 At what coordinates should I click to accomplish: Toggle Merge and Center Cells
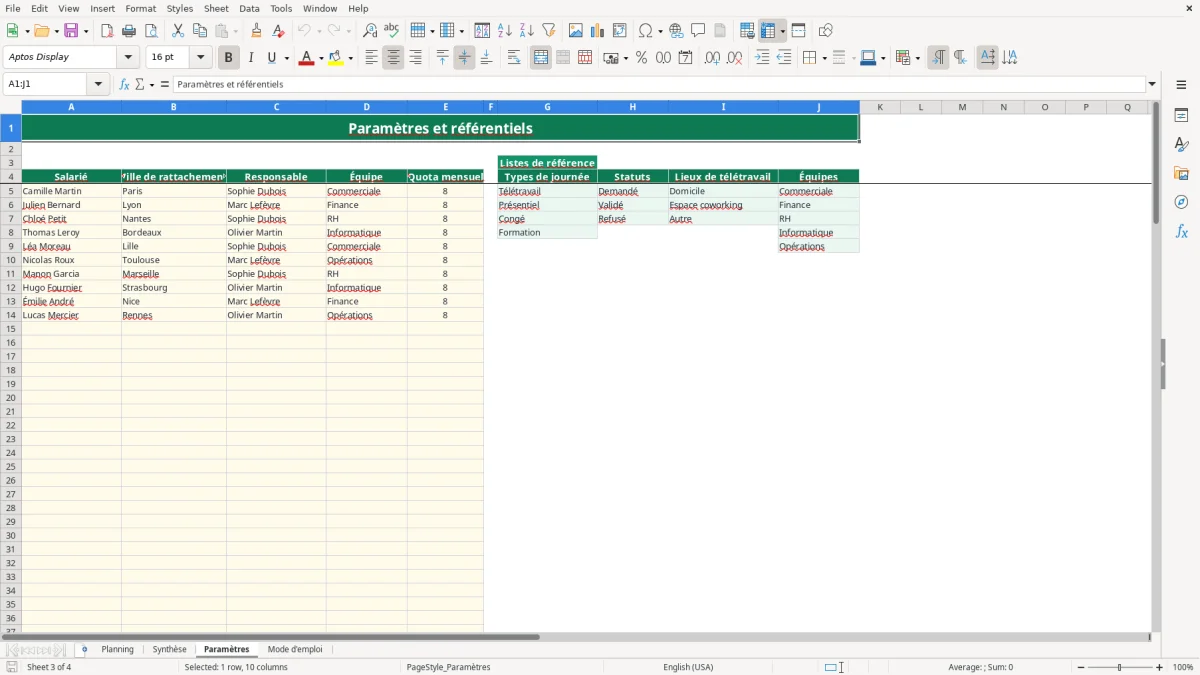(541, 58)
